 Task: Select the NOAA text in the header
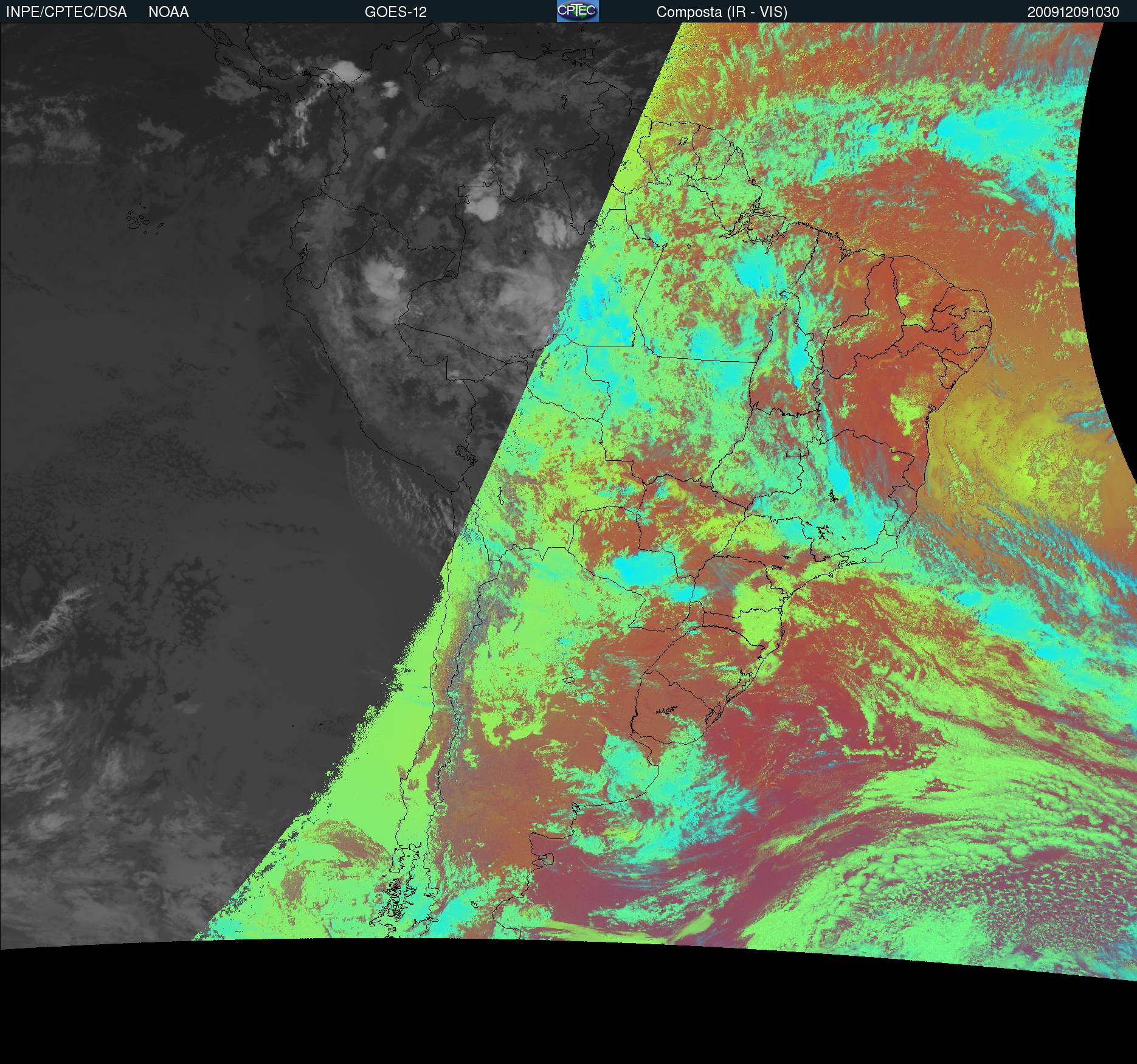pos(168,12)
